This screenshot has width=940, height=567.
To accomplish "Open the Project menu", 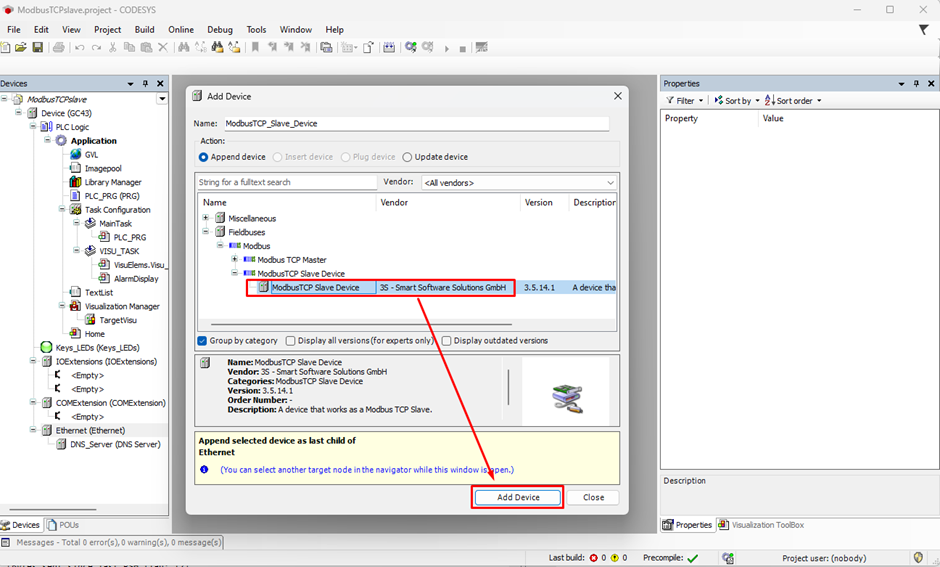I will click(107, 29).
